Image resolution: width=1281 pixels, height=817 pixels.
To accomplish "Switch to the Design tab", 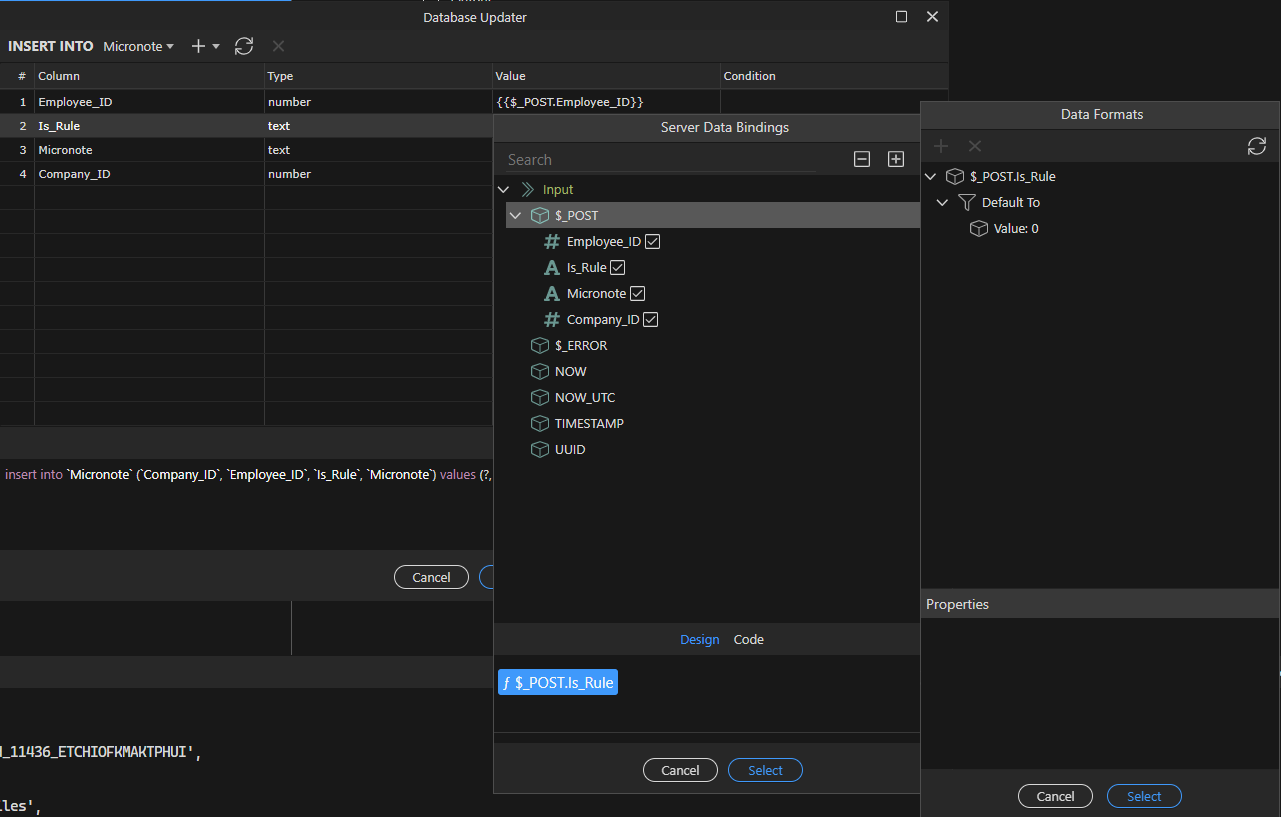I will 700,640.
